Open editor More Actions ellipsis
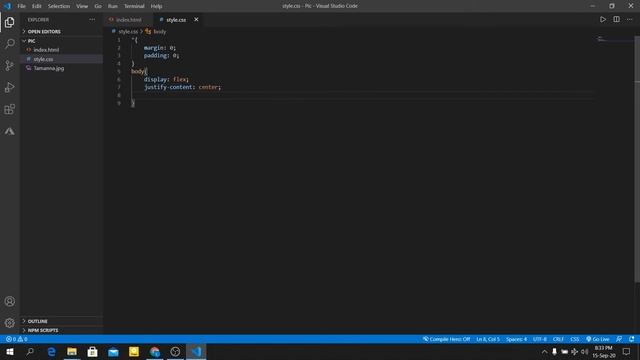 coord(630,20)
